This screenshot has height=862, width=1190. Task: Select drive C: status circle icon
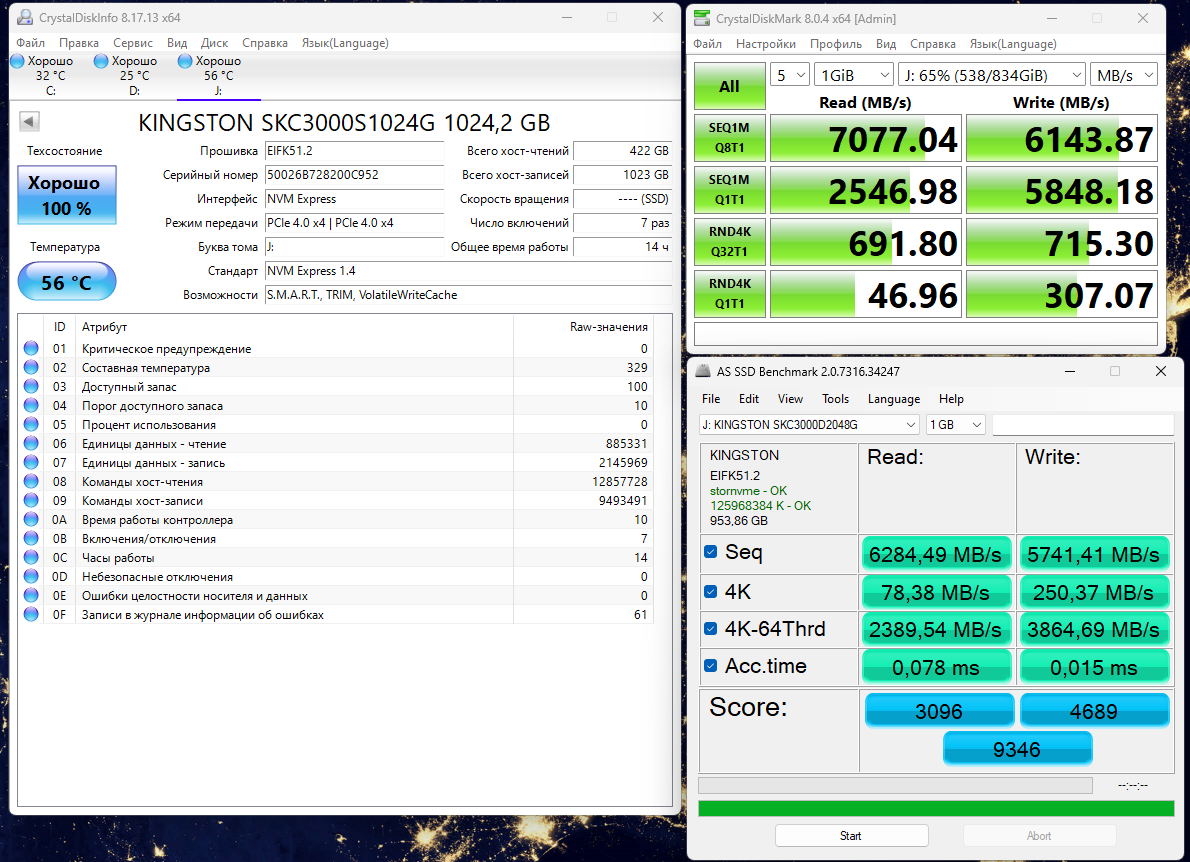pos(17,61)
